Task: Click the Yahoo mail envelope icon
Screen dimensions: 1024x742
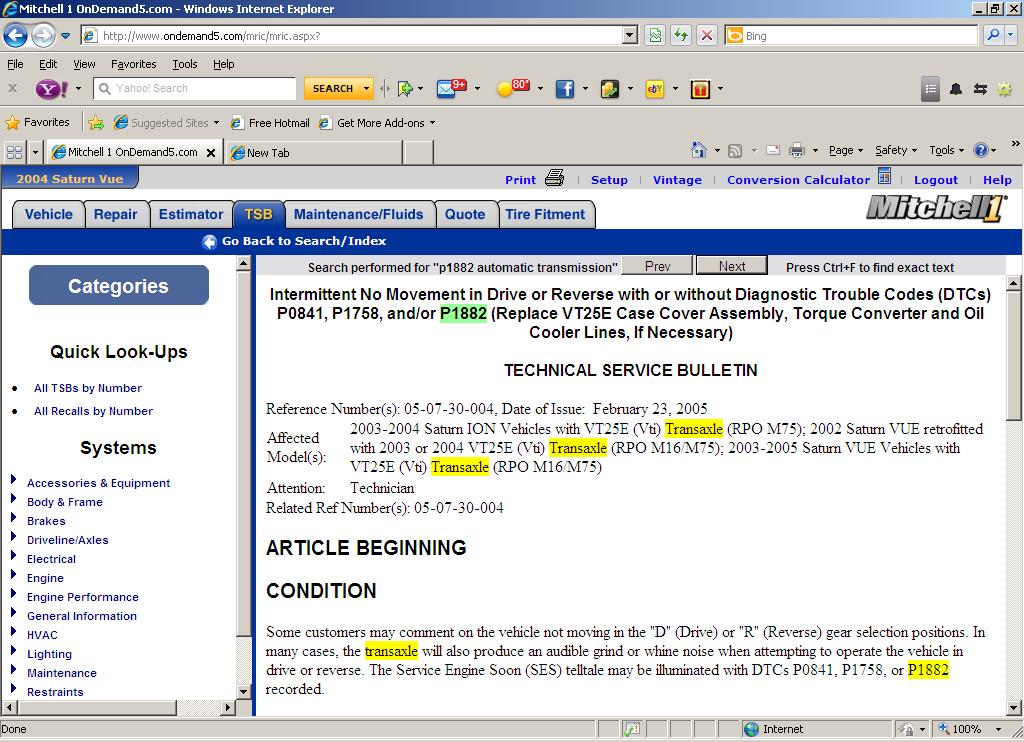Action: (x=447, y=89)
